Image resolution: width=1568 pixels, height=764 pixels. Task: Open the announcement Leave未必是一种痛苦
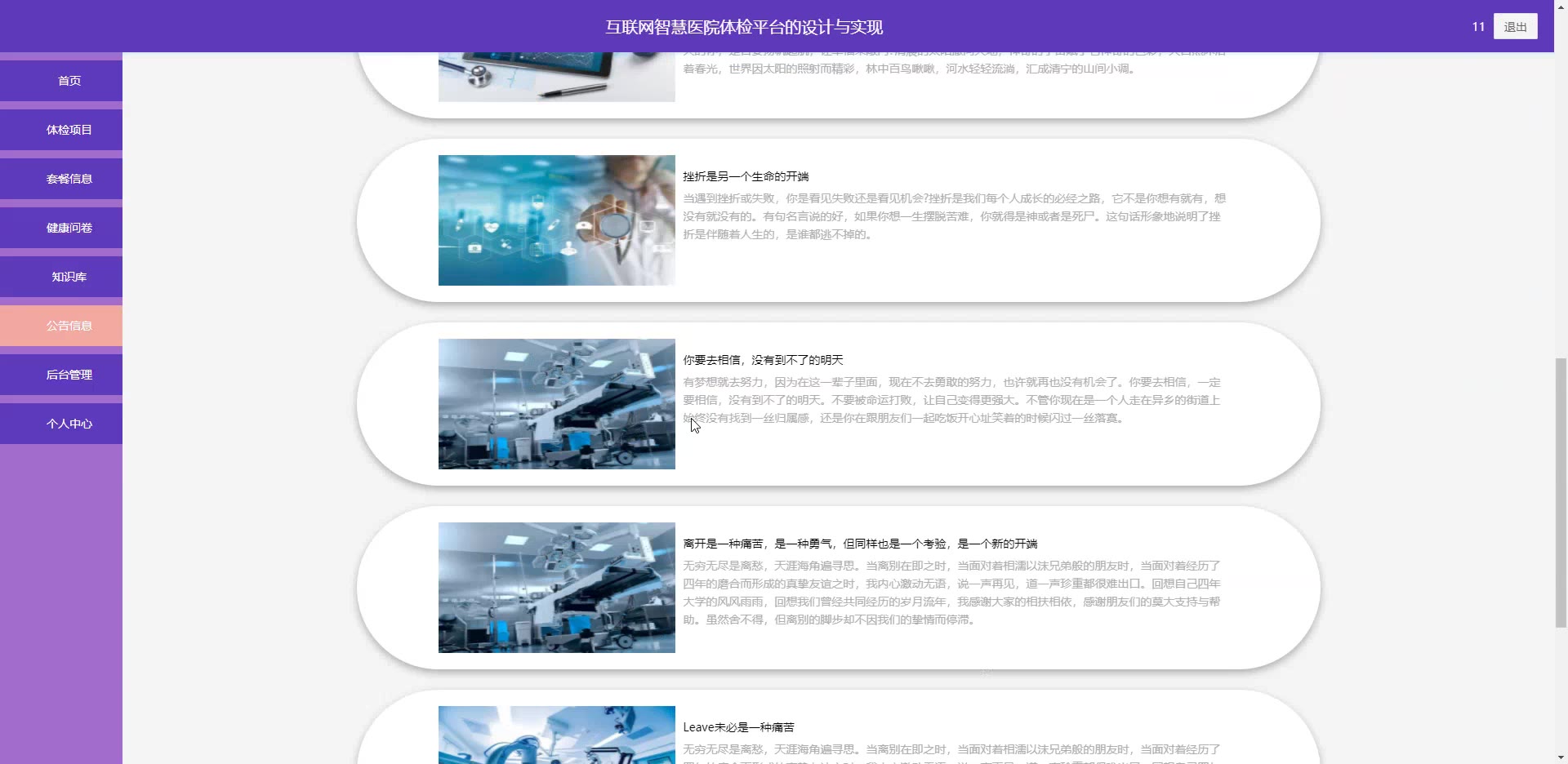tap(738, 727)
